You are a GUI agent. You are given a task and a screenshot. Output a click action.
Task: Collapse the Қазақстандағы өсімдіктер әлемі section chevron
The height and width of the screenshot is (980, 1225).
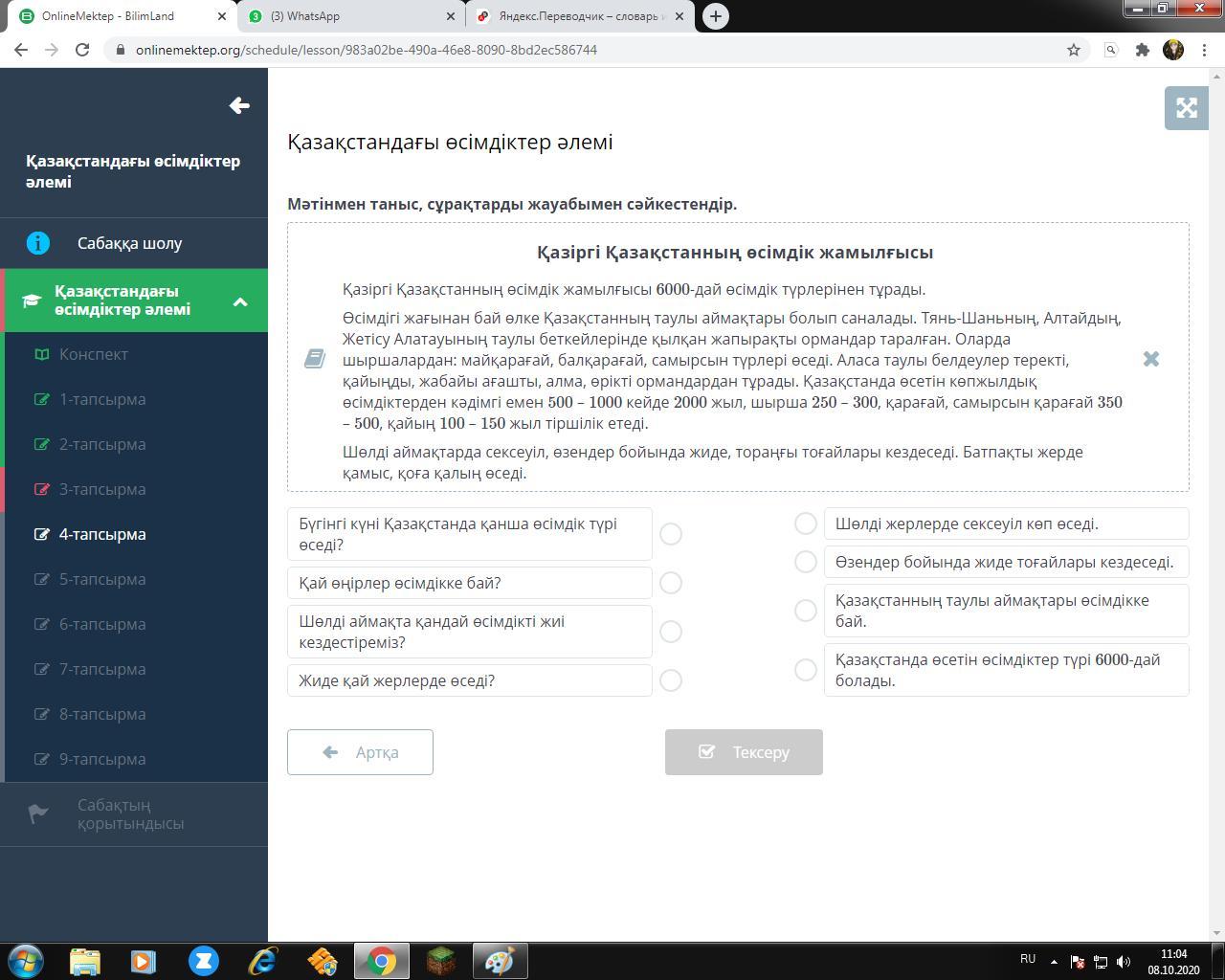pyautogui.click(x=240, y=301)
